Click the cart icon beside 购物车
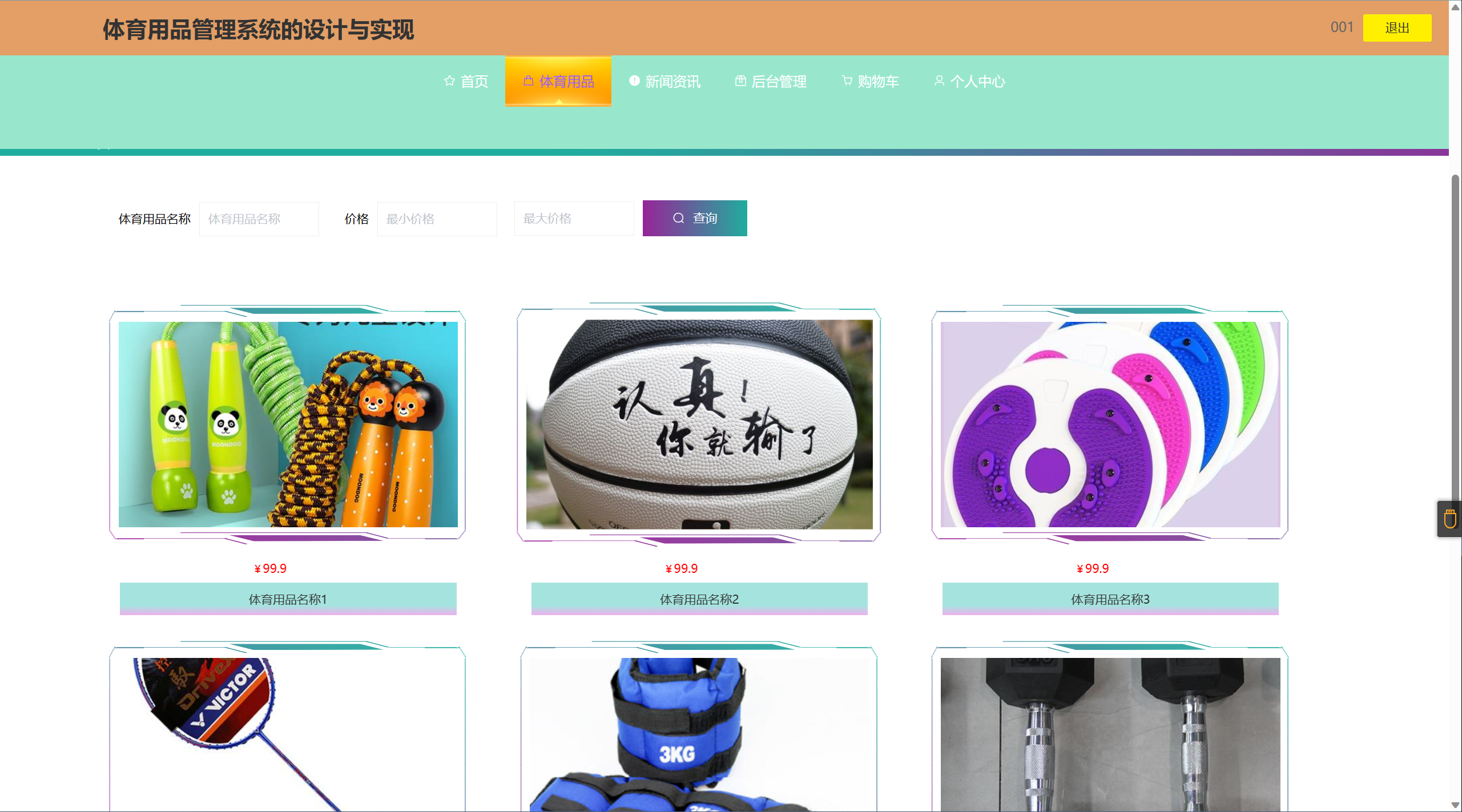Image resolution: width=1462 pixels, height=812 pixels. pos(847,81)
